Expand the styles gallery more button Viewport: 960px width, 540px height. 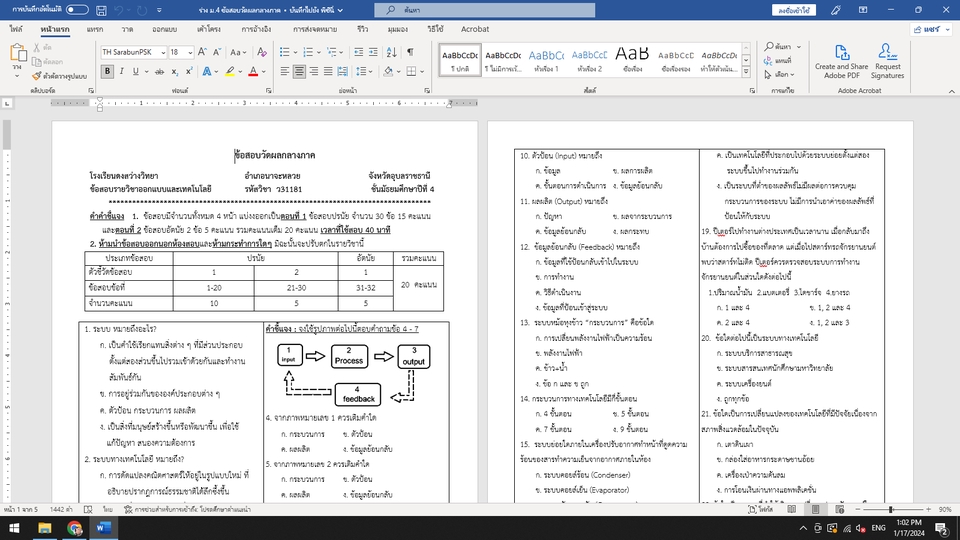pos(746,72)
